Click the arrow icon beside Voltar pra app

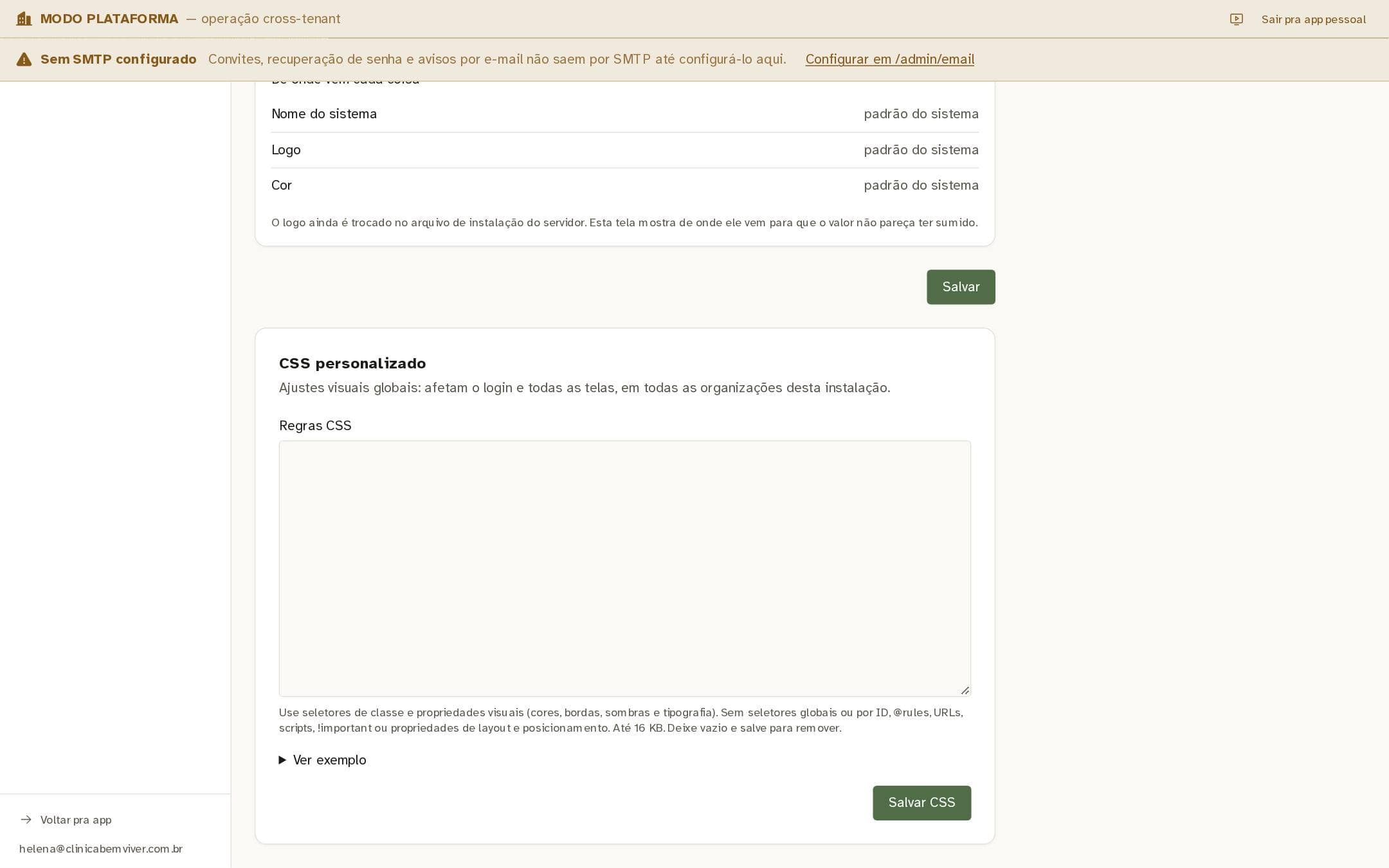26,819
